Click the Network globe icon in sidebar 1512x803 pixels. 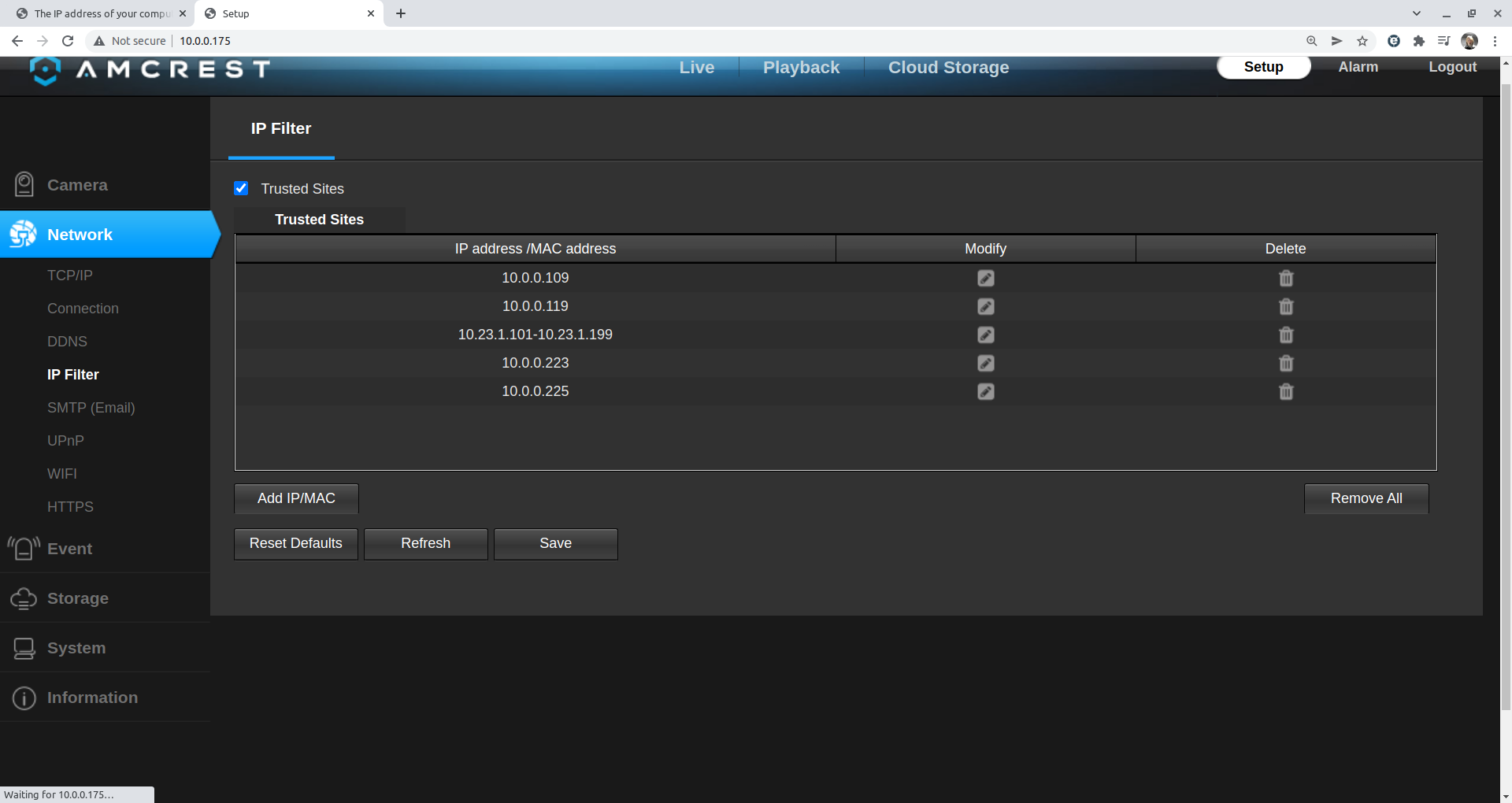tap(23, 234)
